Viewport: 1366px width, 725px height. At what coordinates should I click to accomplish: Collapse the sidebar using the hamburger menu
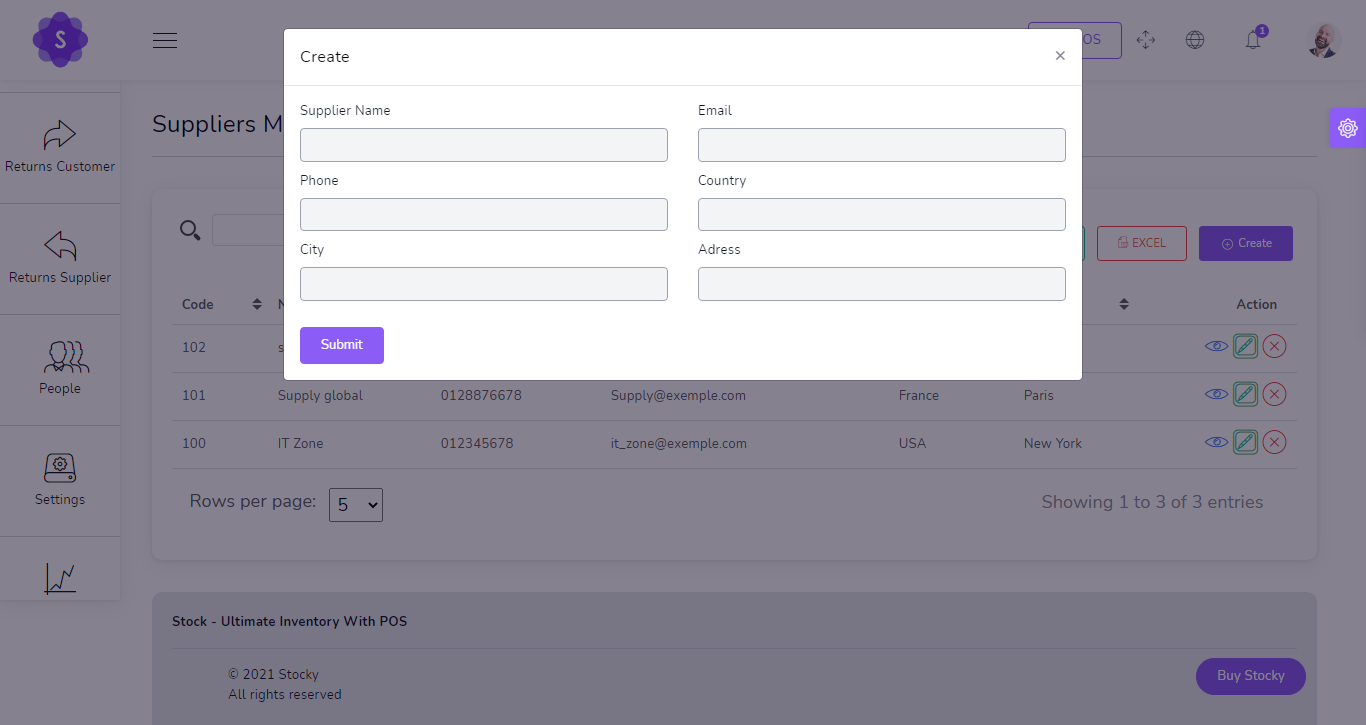pos(165,40)
